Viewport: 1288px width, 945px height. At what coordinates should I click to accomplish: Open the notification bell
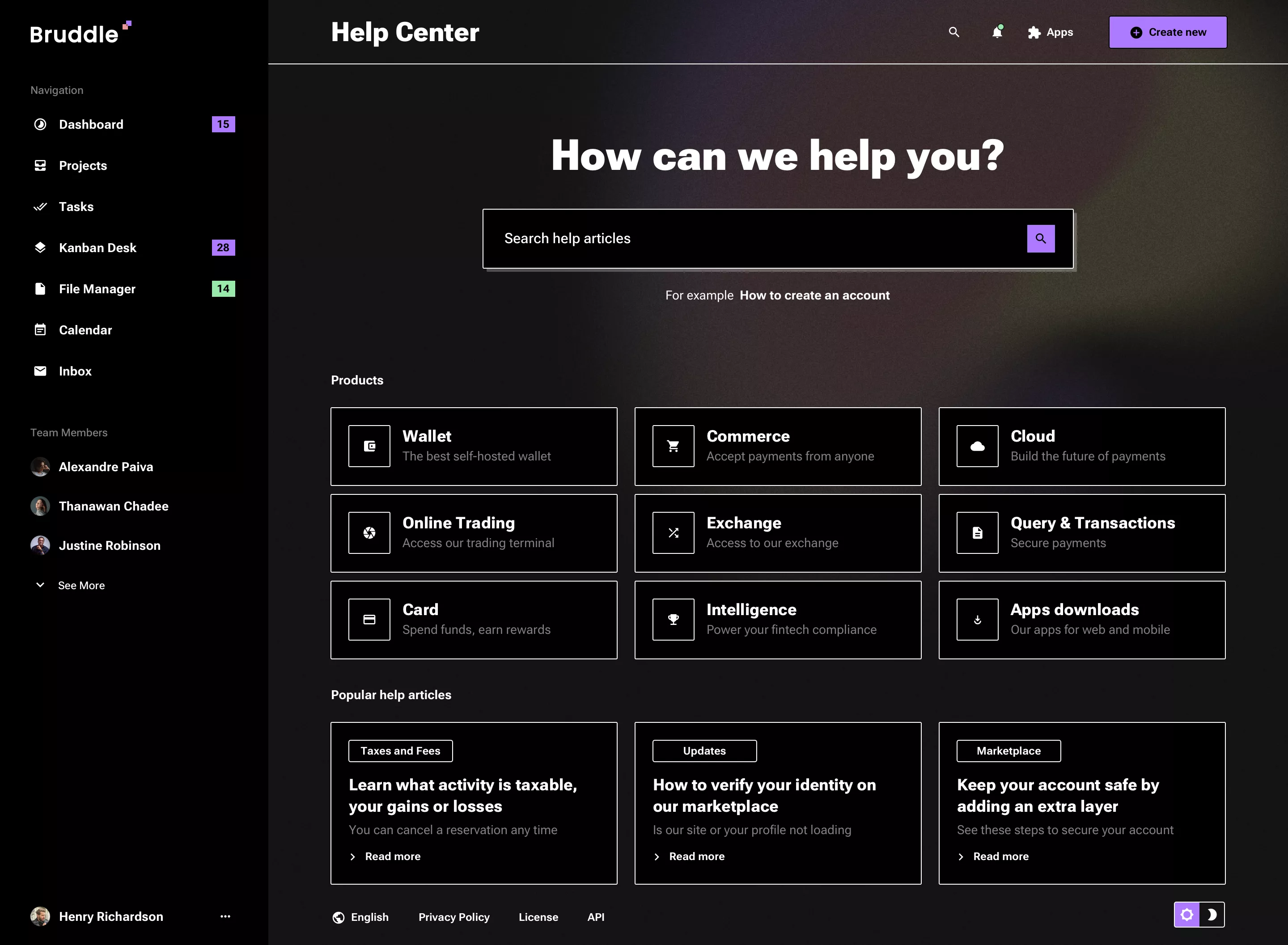[997, 33]
